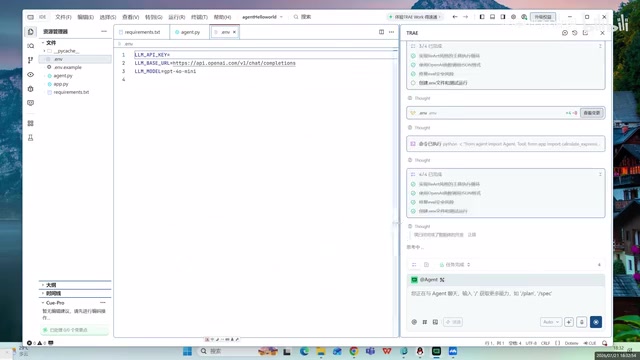Open the chat history icon in TRAE panel
Image resolution: width=640 pixels, height=360 pixels.
[575, 33]
